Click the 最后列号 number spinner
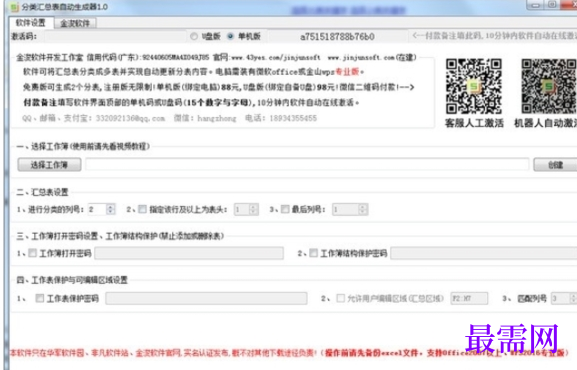The width and height of the screenshot is (577, 370). coord(350,209)
